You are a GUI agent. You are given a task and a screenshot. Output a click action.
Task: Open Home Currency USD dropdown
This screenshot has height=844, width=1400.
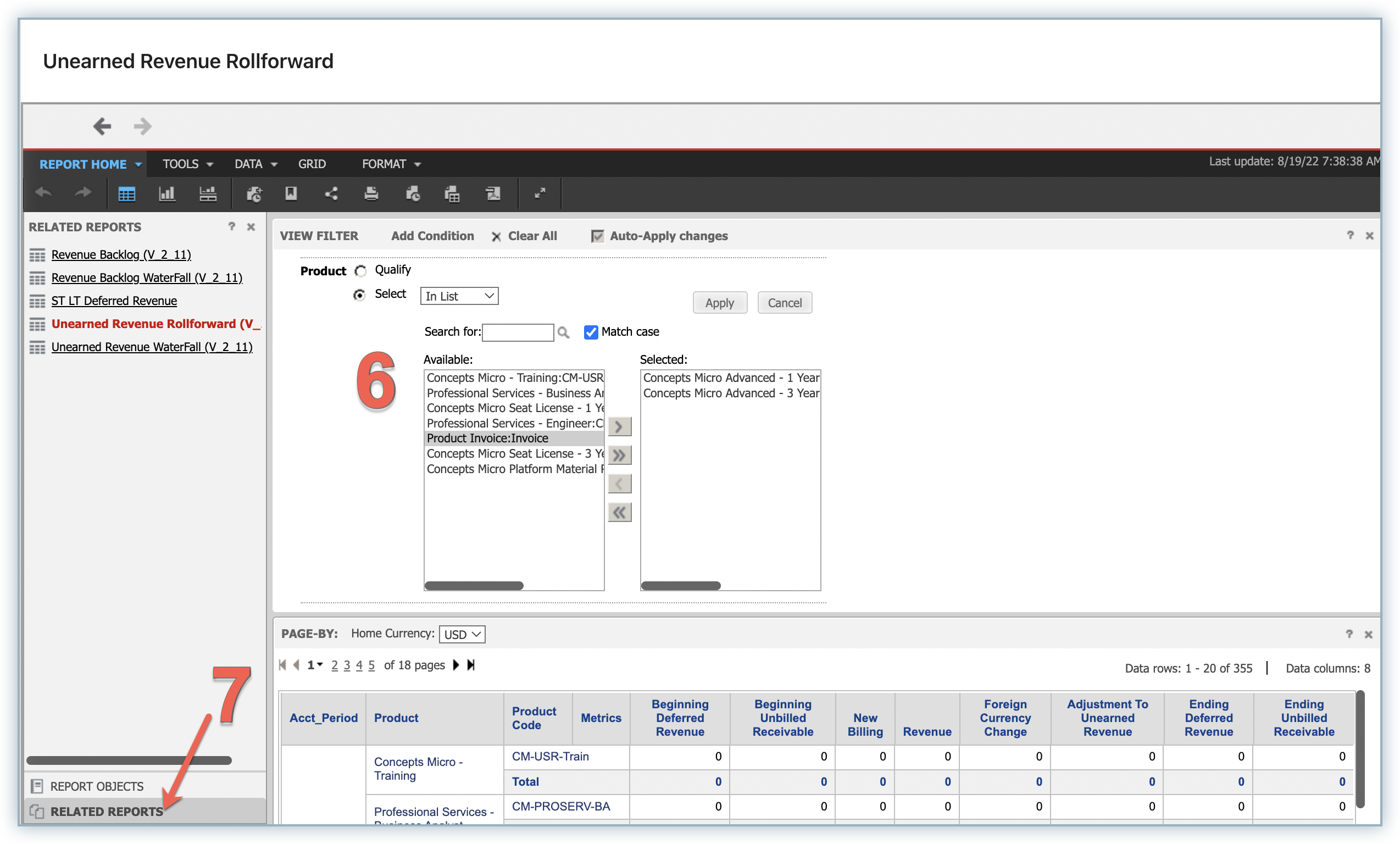[462, 634]
